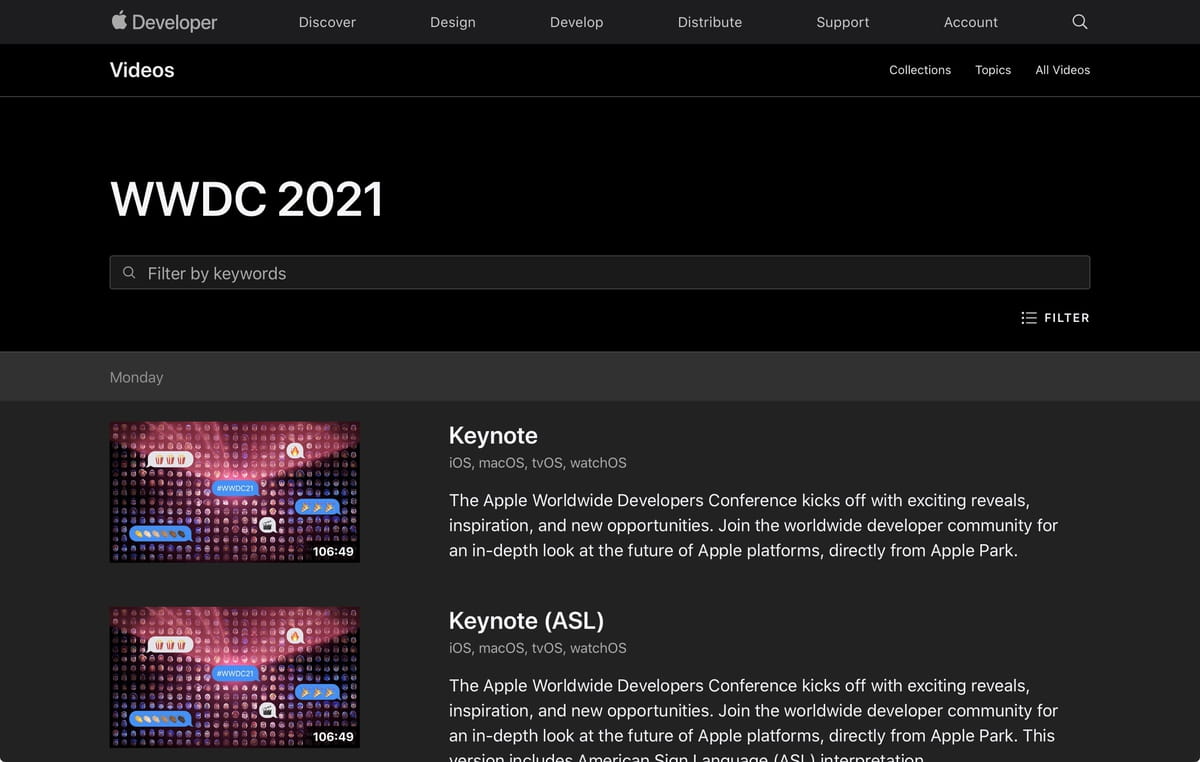The height and width of the screenshot is (762, 1200).
Task: Click the FILTER list icon button
Action: [1055, 318]
